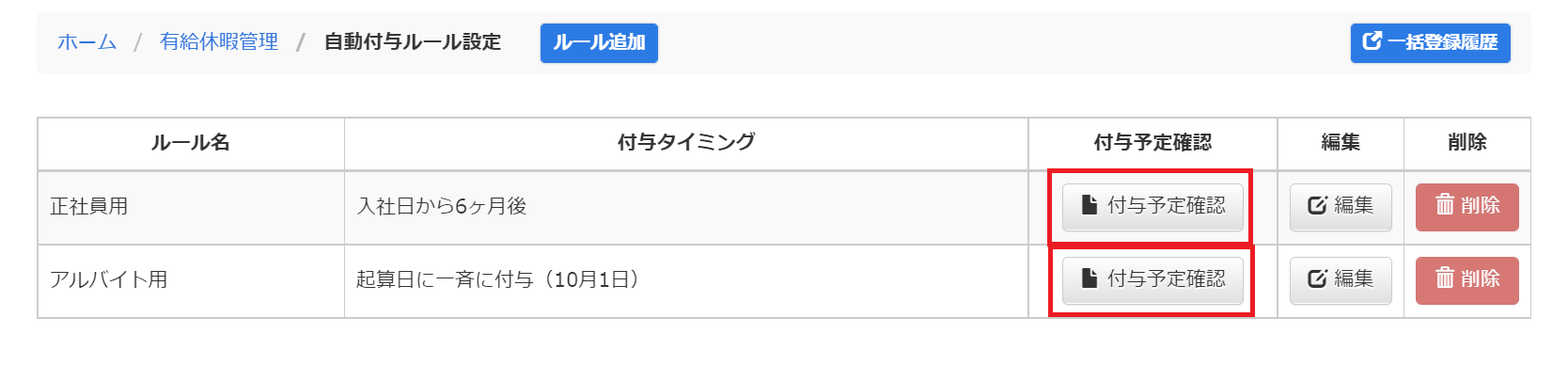The image size is (1568, 381).
Task: Click the 自動付与ルール設定 breadcrumb text
Action: 413,42
